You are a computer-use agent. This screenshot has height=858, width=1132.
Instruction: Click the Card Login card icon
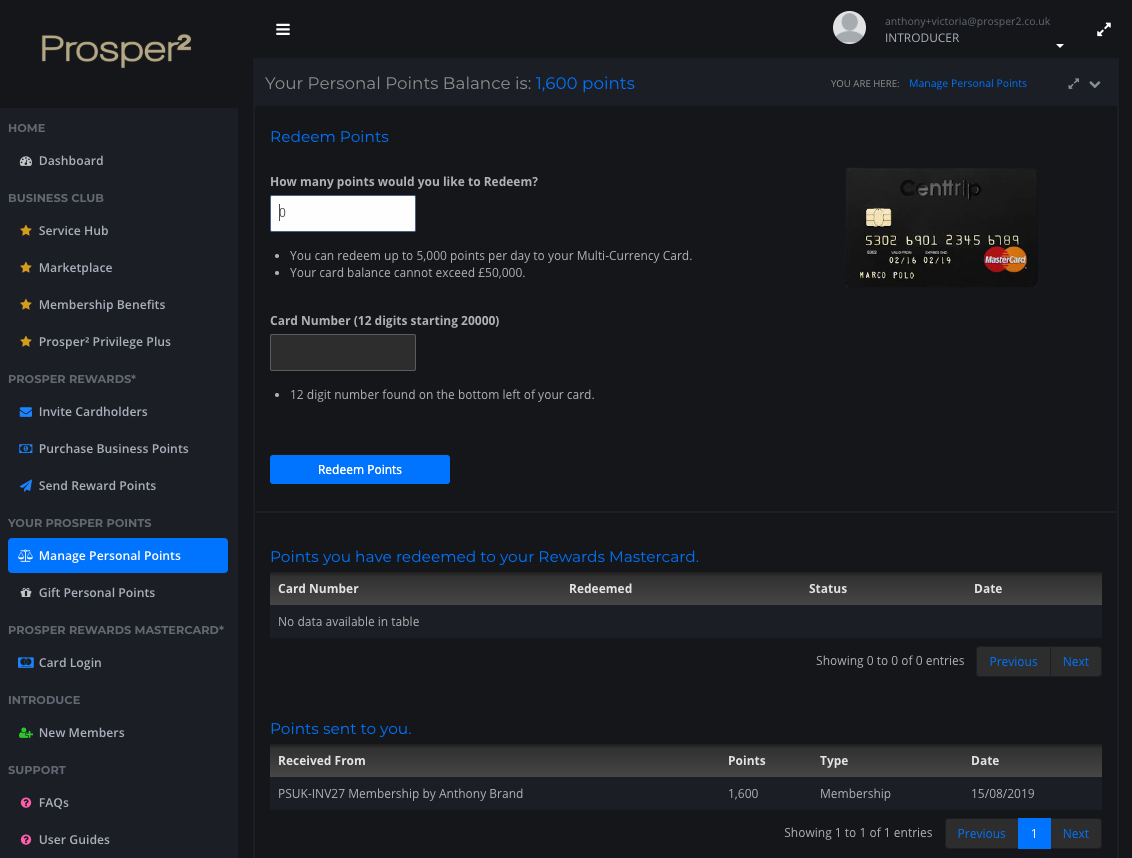tap(26, 662)
